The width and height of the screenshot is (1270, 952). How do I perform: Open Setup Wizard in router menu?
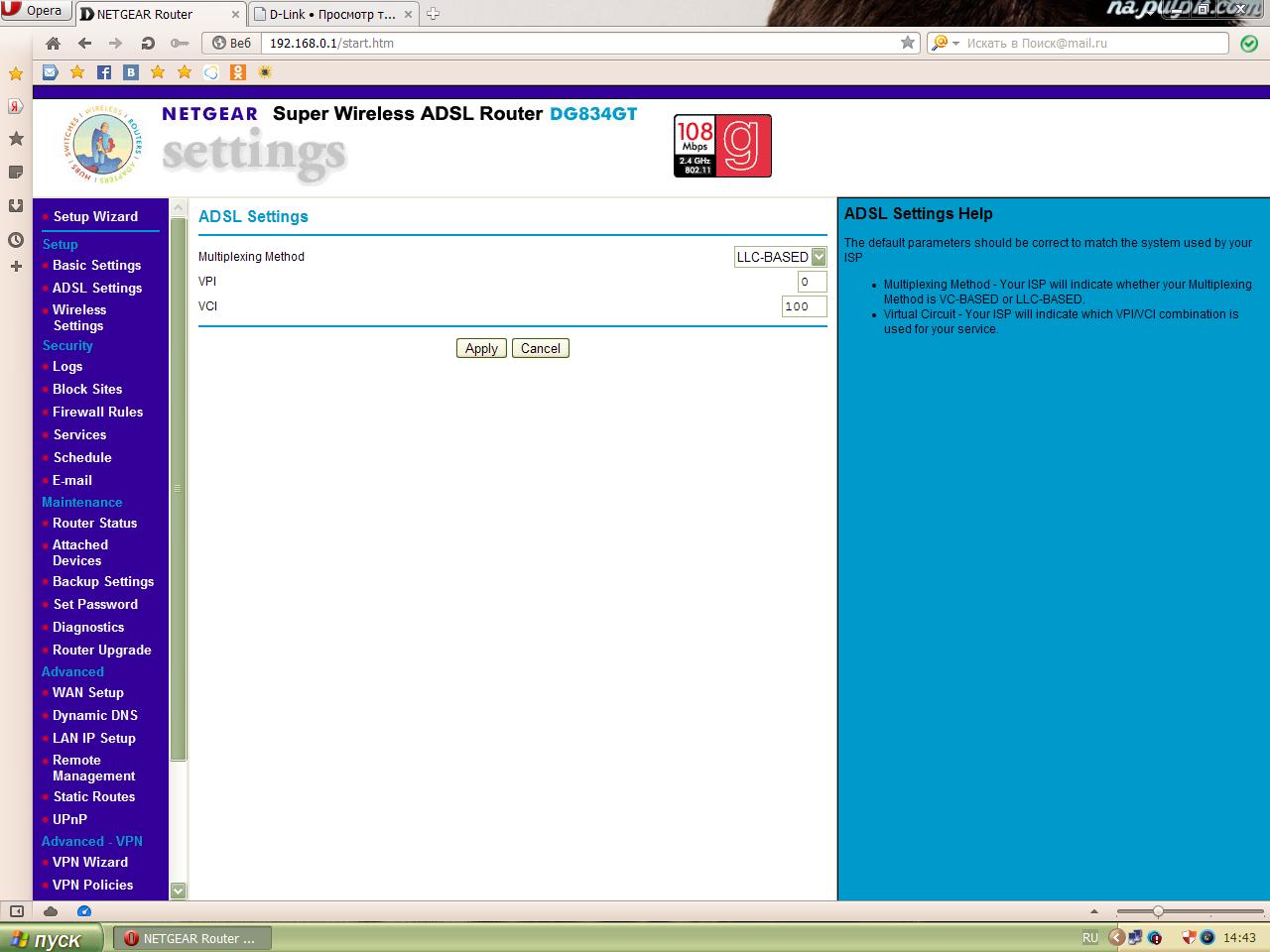point(95,216)
